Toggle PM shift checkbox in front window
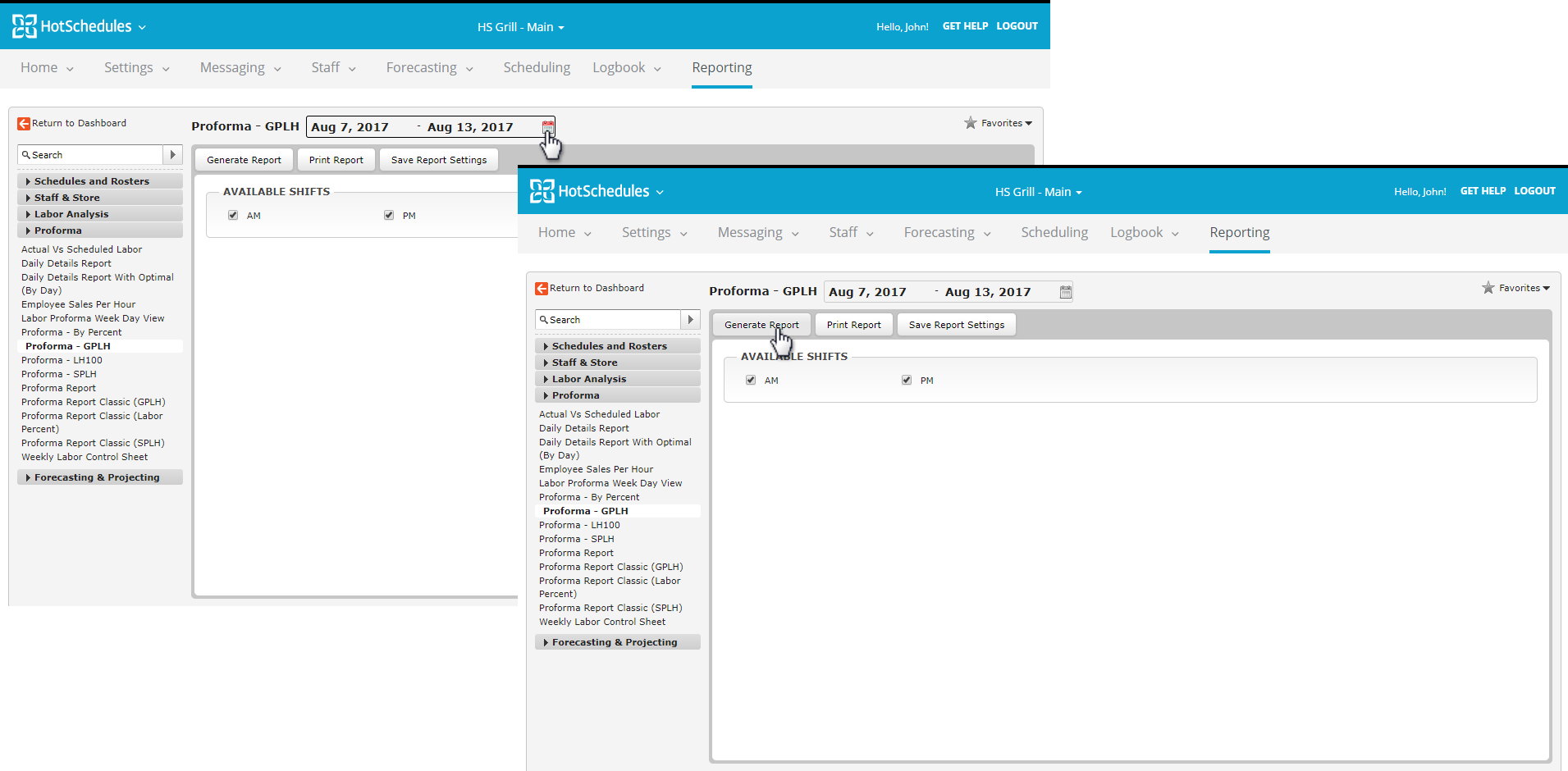This screenshot has width=1568, height=771. tap(907, 380)
